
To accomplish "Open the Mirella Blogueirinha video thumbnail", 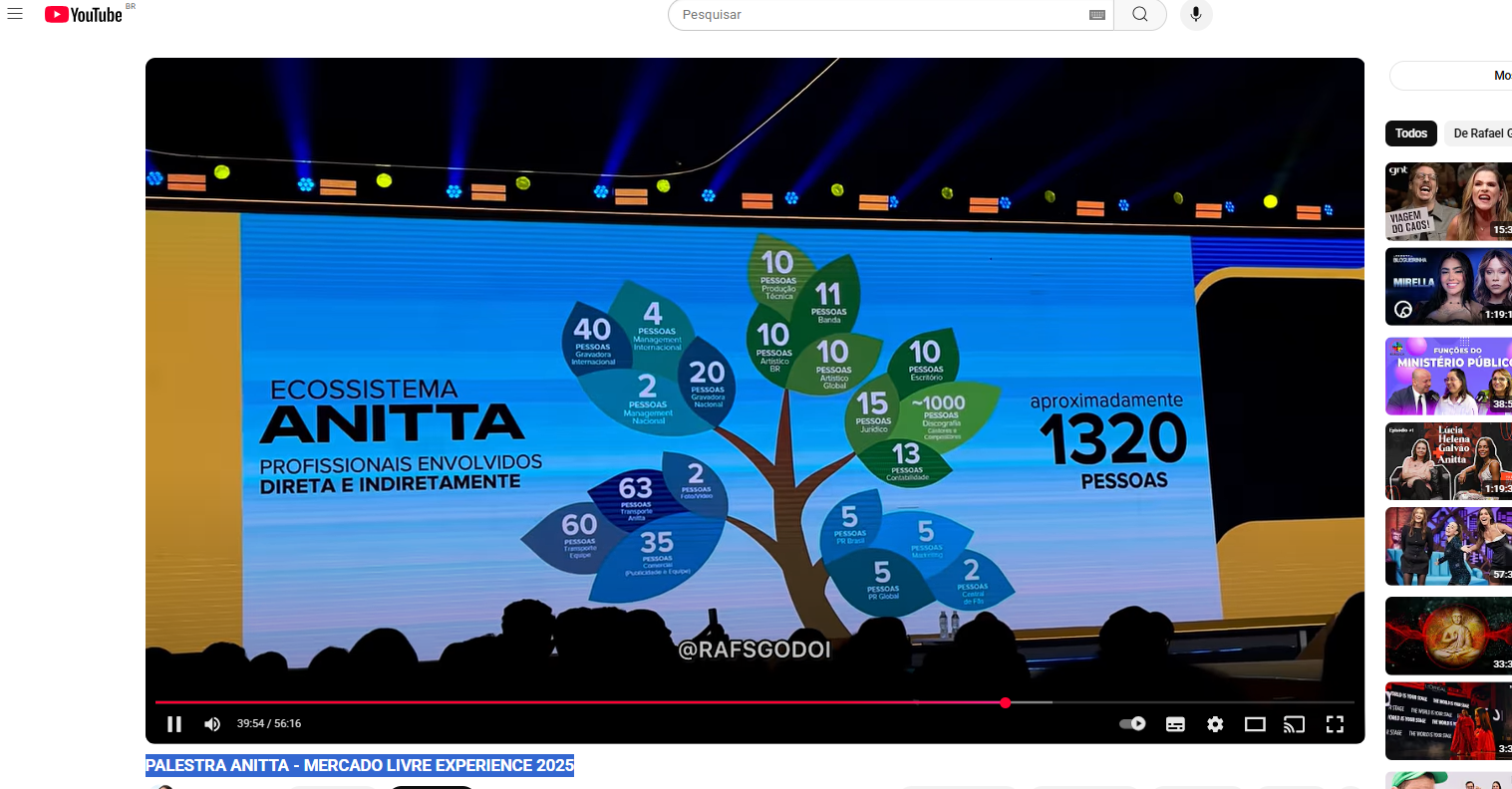I will tap(1448, 287).
